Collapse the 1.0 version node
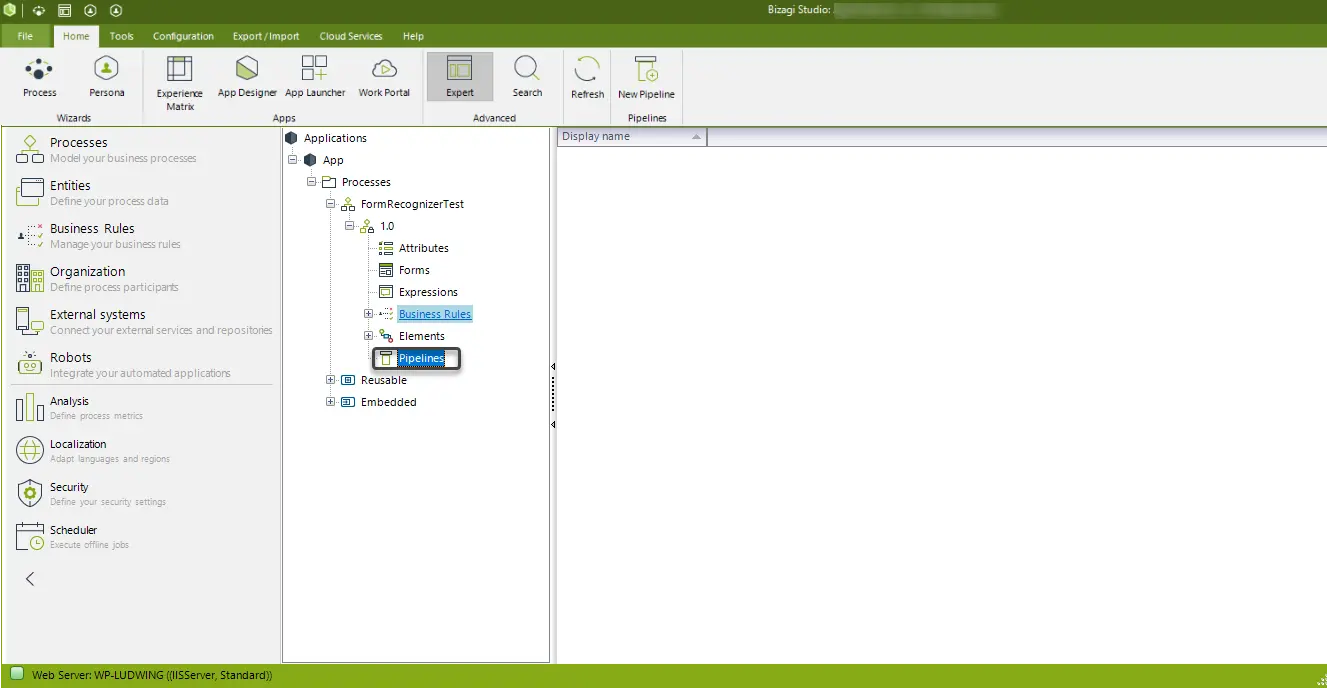 (349, 226)
